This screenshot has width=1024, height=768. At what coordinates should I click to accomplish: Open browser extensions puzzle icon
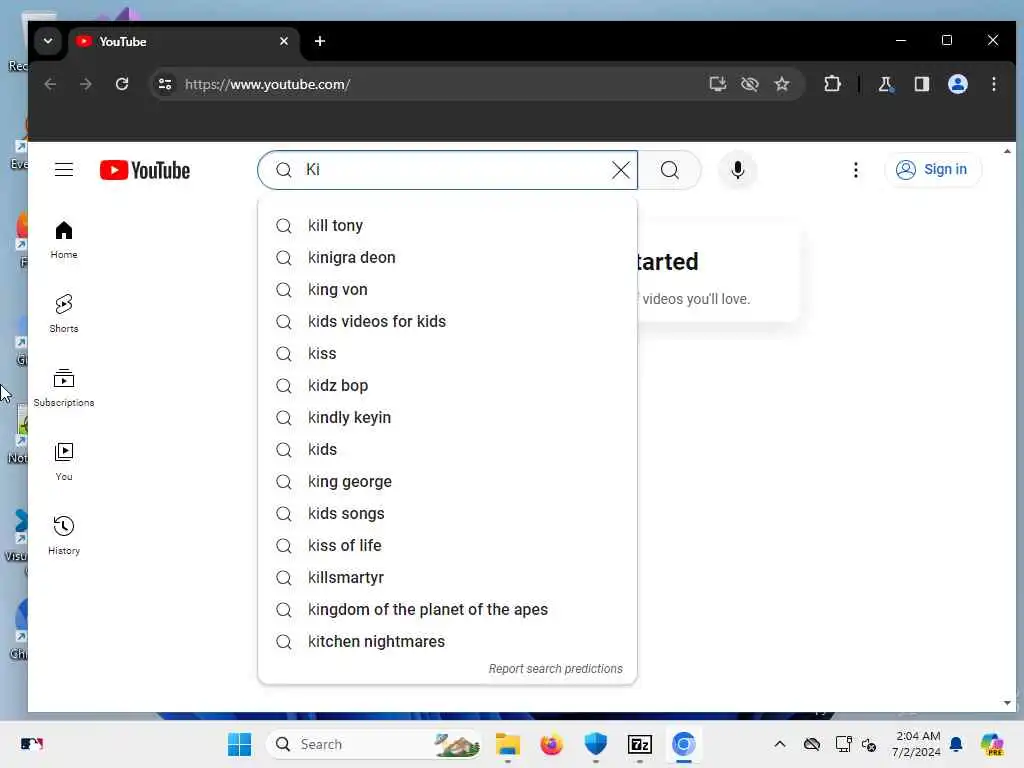tap(832, 84)
